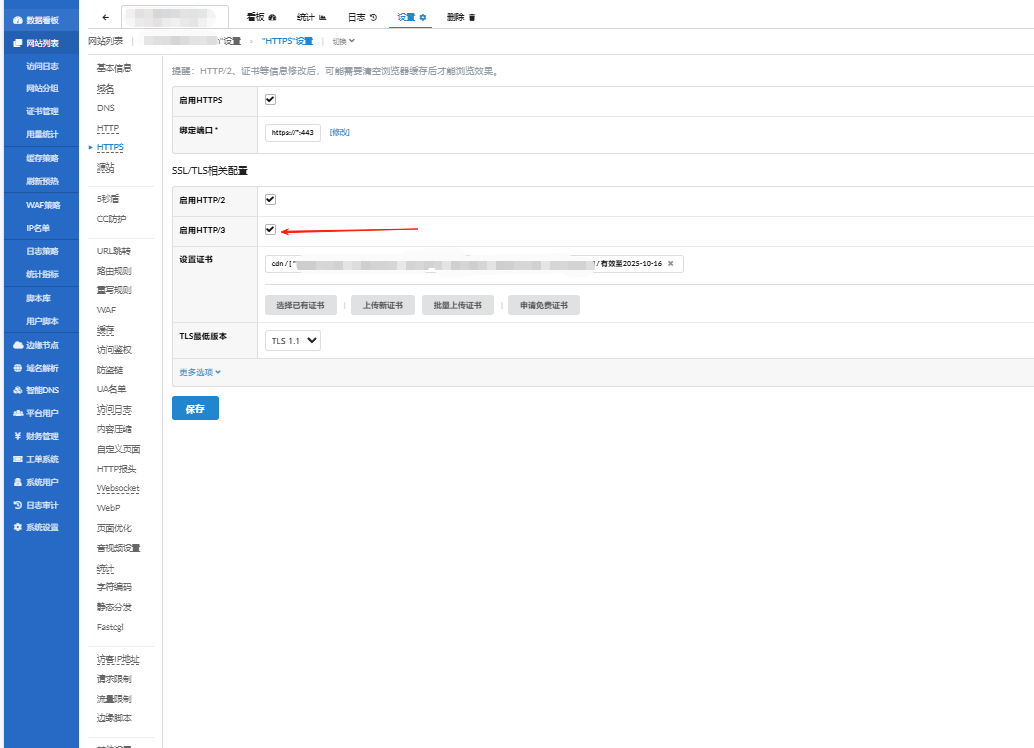Select 财务管理 in the sidebar

pos(38,435)
